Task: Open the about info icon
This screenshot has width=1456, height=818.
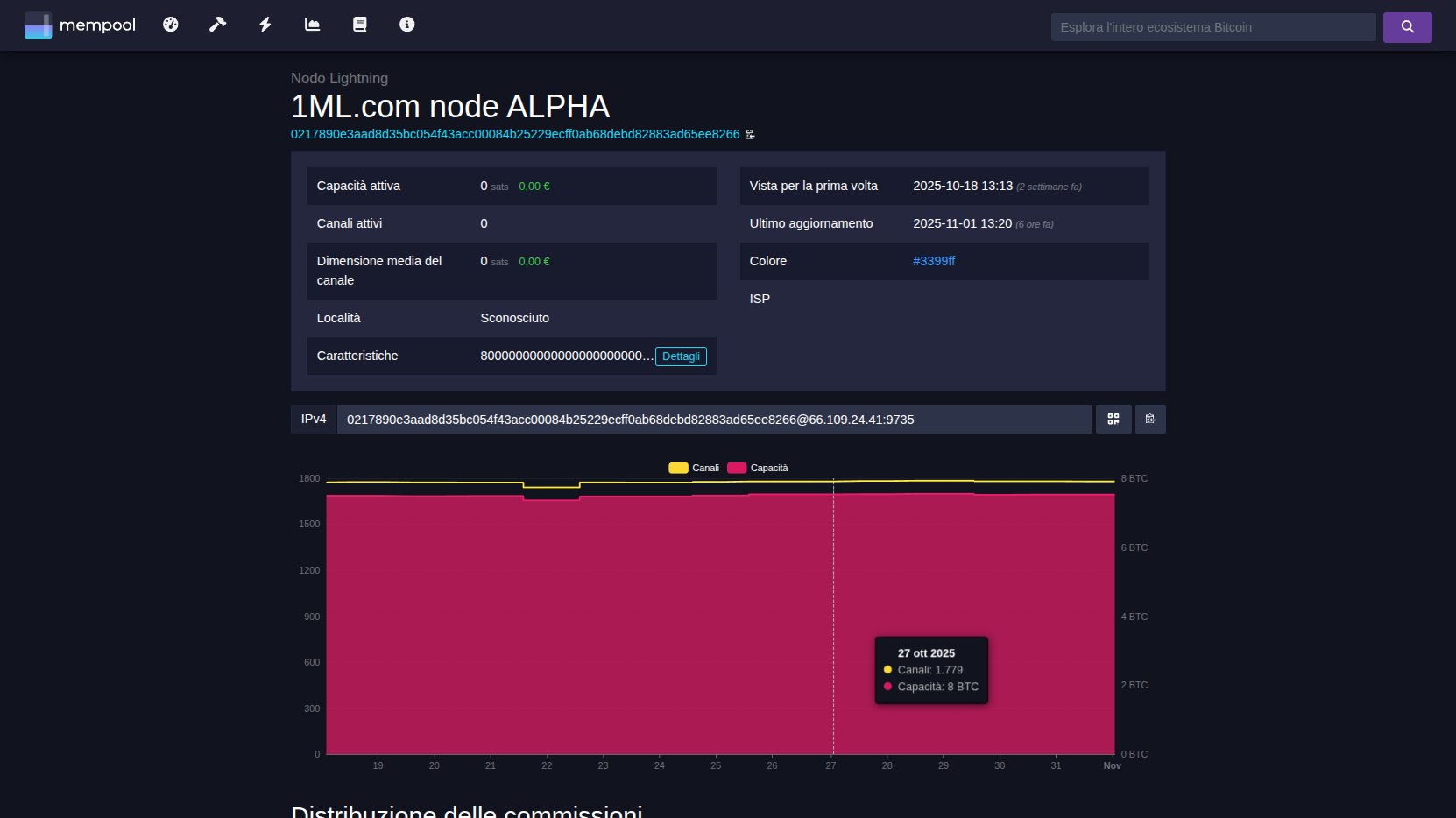Action: tap(406, 25)
